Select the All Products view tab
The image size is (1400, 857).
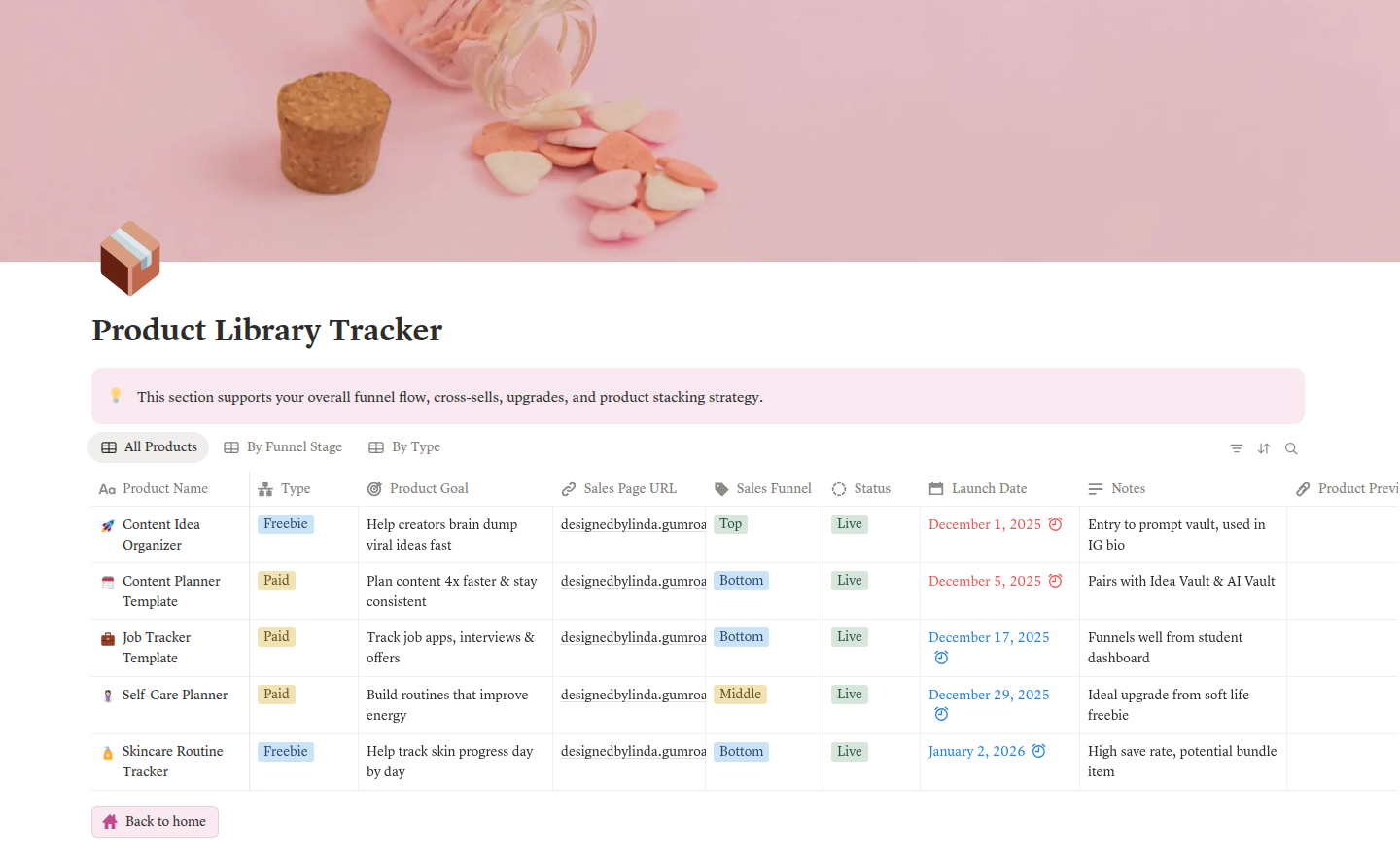(x=149, y=447)
